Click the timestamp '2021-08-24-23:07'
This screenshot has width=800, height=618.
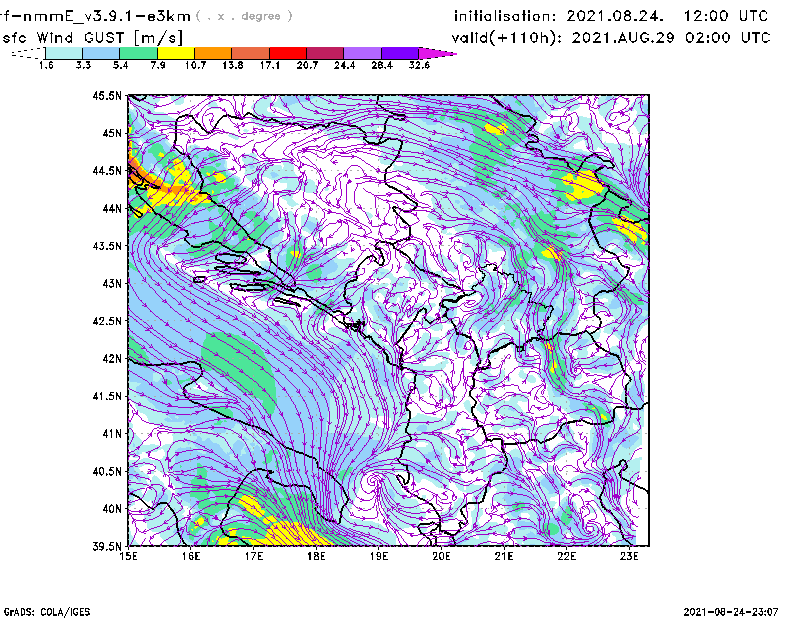(731, 611)
